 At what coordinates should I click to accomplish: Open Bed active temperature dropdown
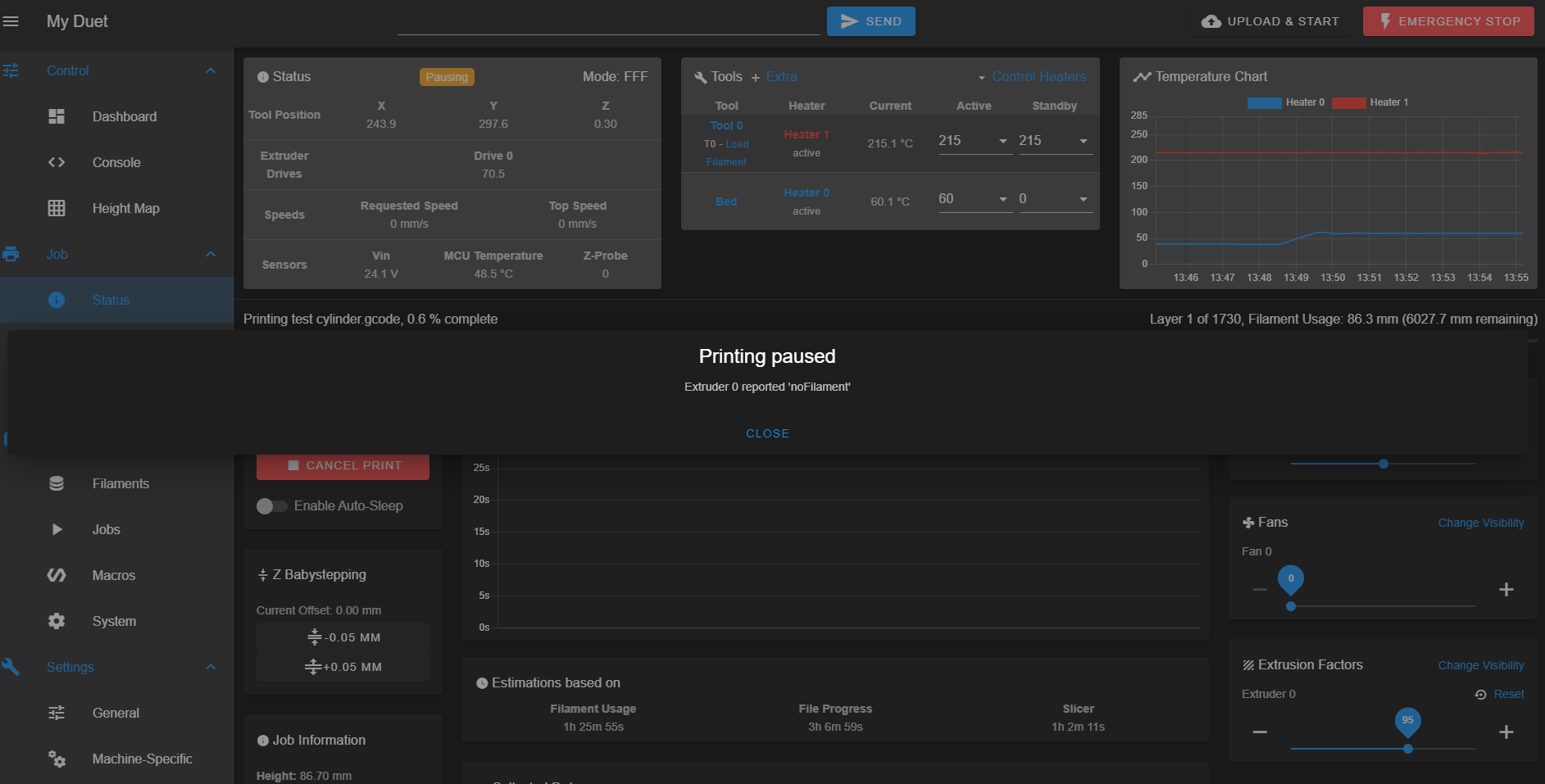click(x=975, y=199)
